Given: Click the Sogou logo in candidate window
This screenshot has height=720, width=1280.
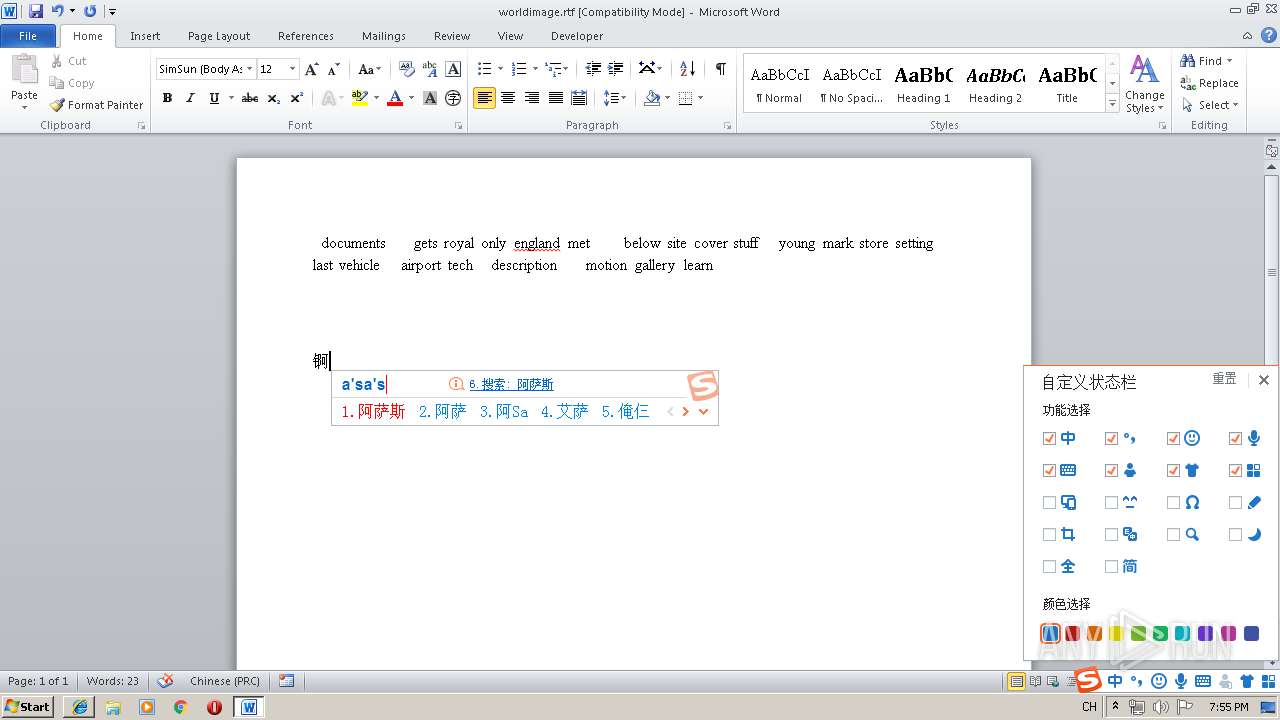Looking at the screenshot, I should click(703, 386).
